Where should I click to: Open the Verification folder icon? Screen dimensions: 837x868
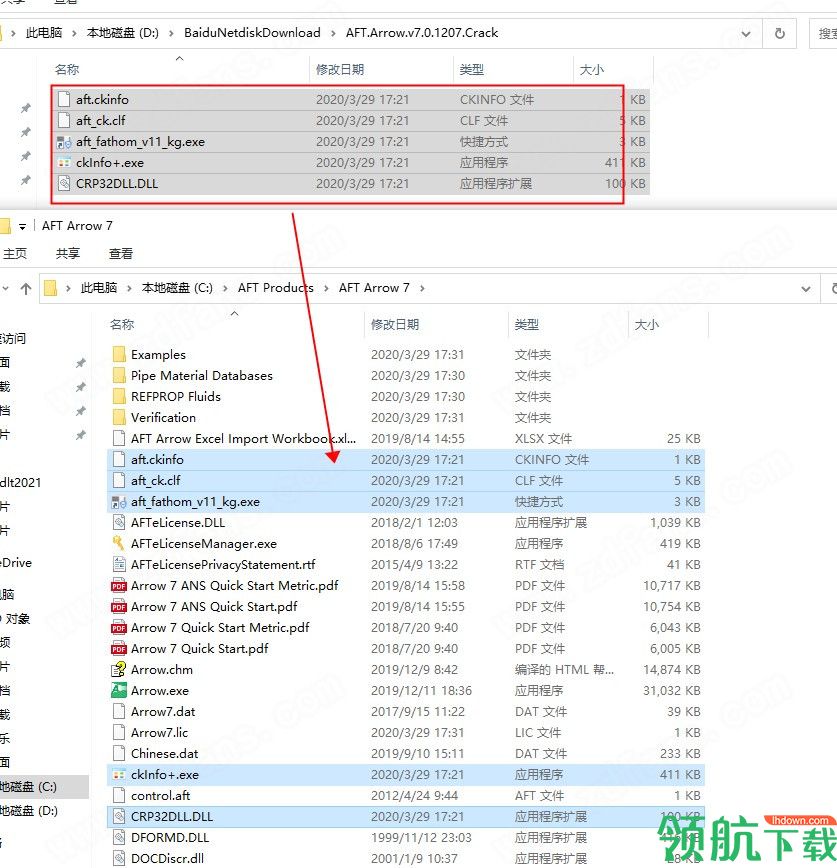pyautogui.click(x=119, y=417)
